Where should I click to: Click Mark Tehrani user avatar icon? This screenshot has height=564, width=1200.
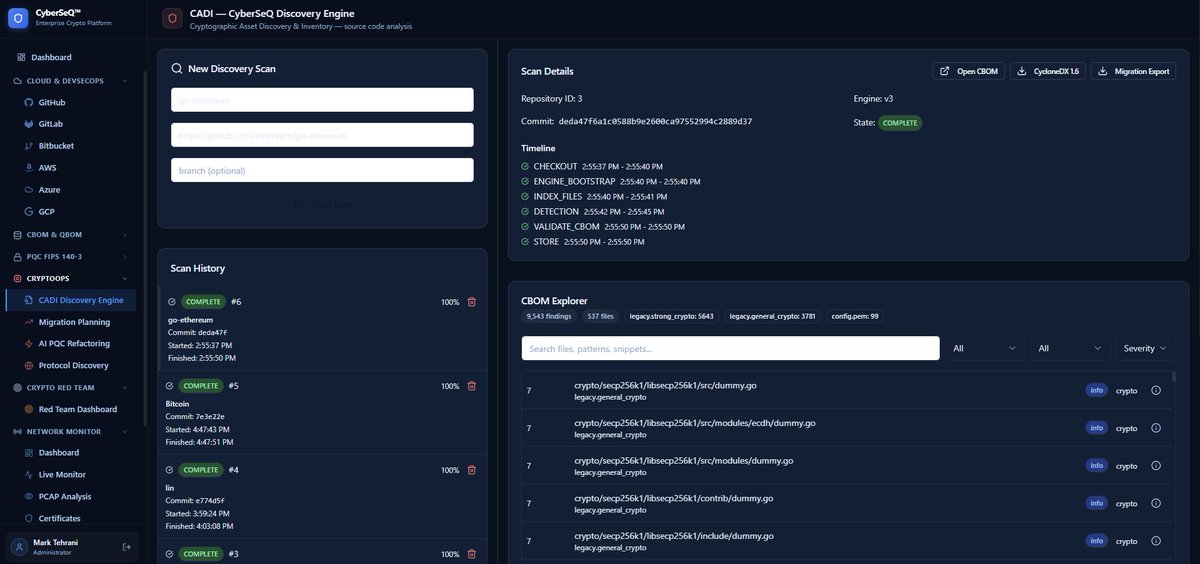pyautogui.click(x=19, y=547)
